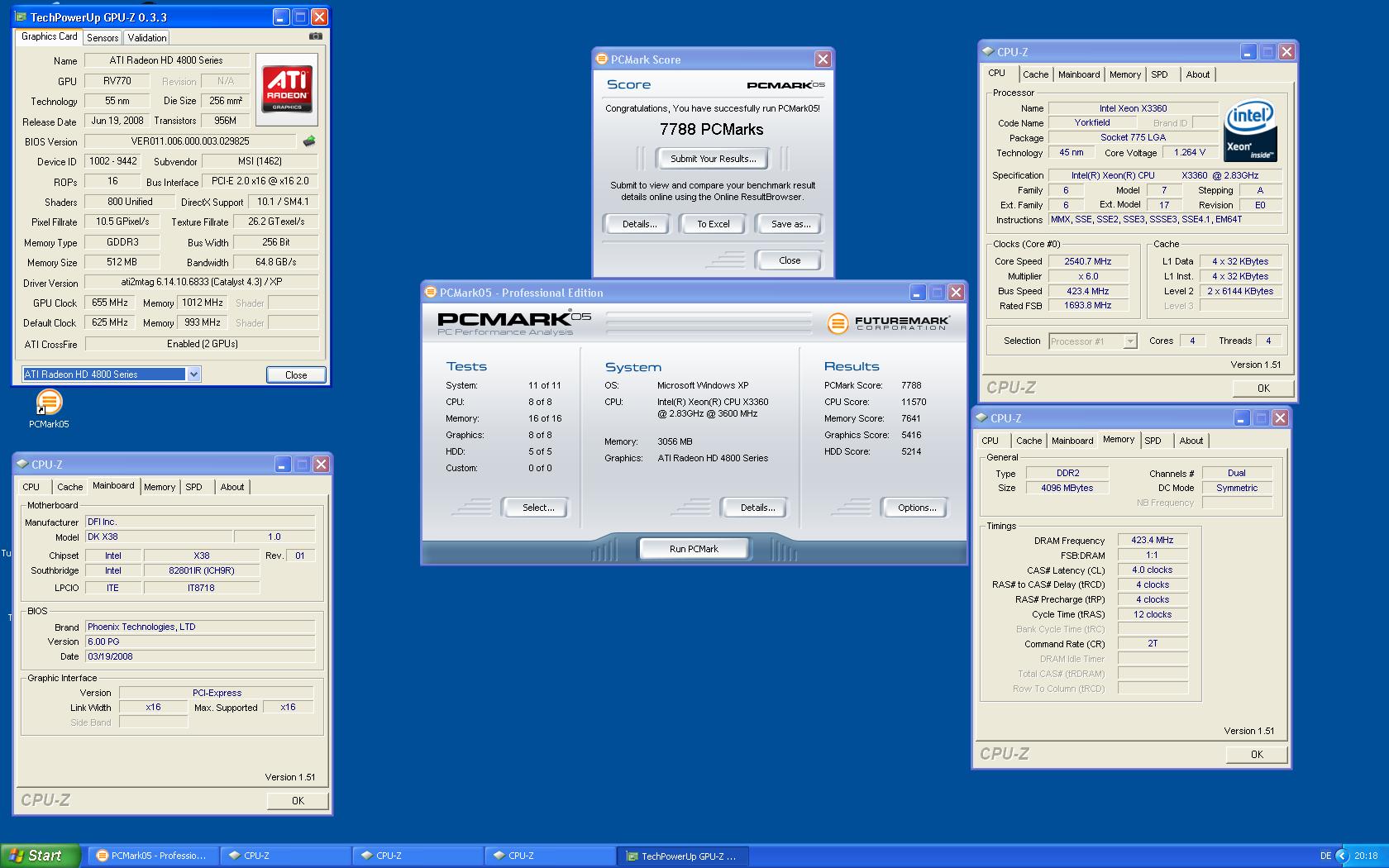Click the system tray arrow icon
Viewport: 1389px width, 868px height.
(x=1342, y=856)
